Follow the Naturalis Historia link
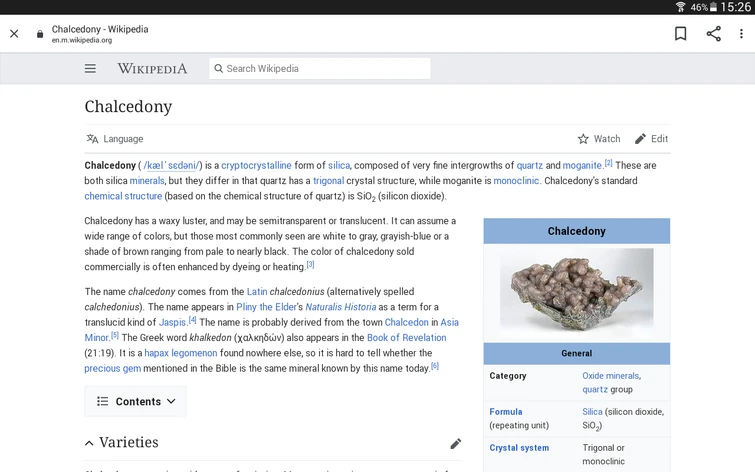Viewport: 755px width, 472px height. point(340,307)
